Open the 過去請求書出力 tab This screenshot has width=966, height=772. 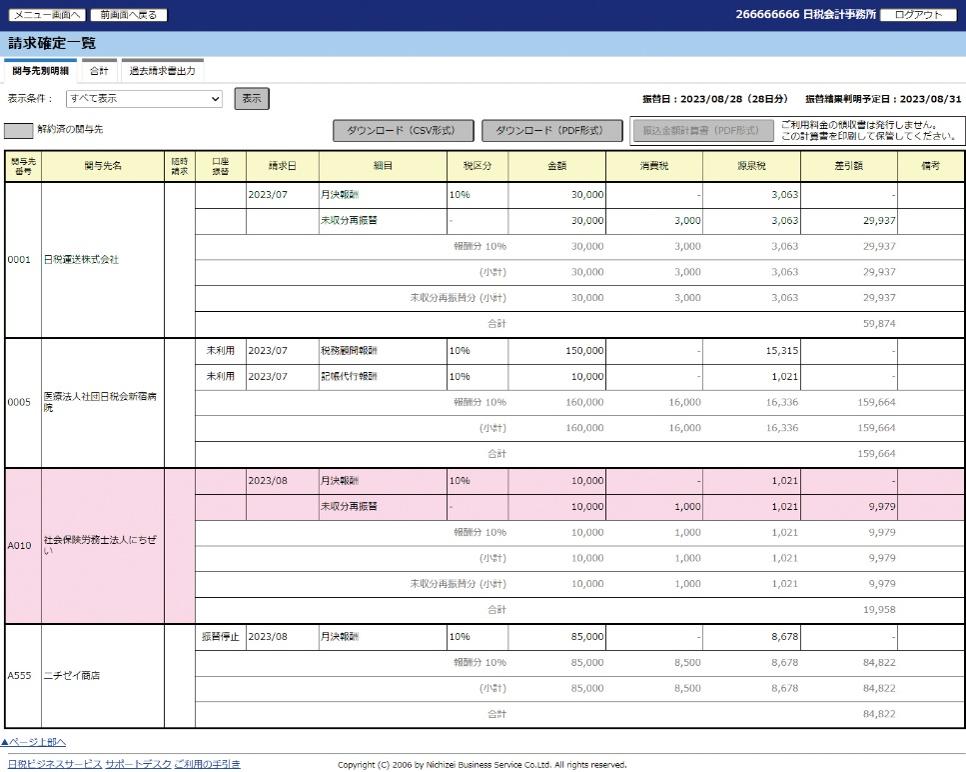point(163,71)
